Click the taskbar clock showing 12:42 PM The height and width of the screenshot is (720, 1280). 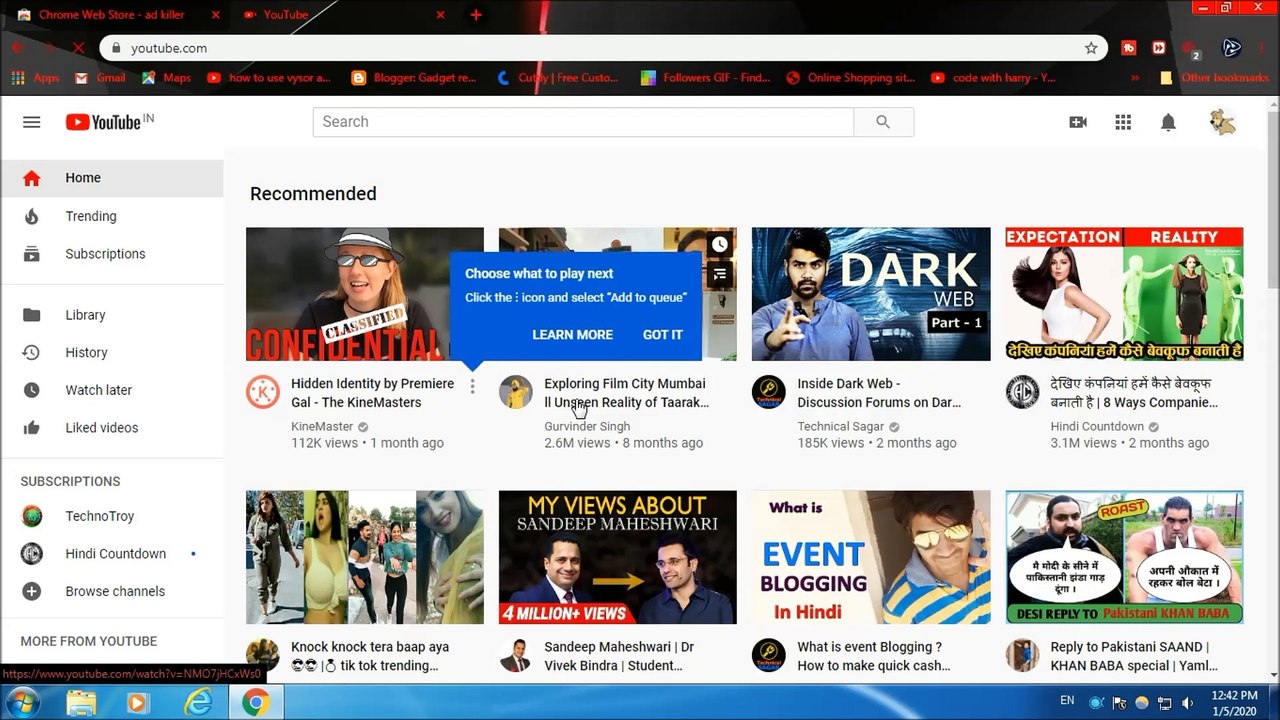[1234, 703]
